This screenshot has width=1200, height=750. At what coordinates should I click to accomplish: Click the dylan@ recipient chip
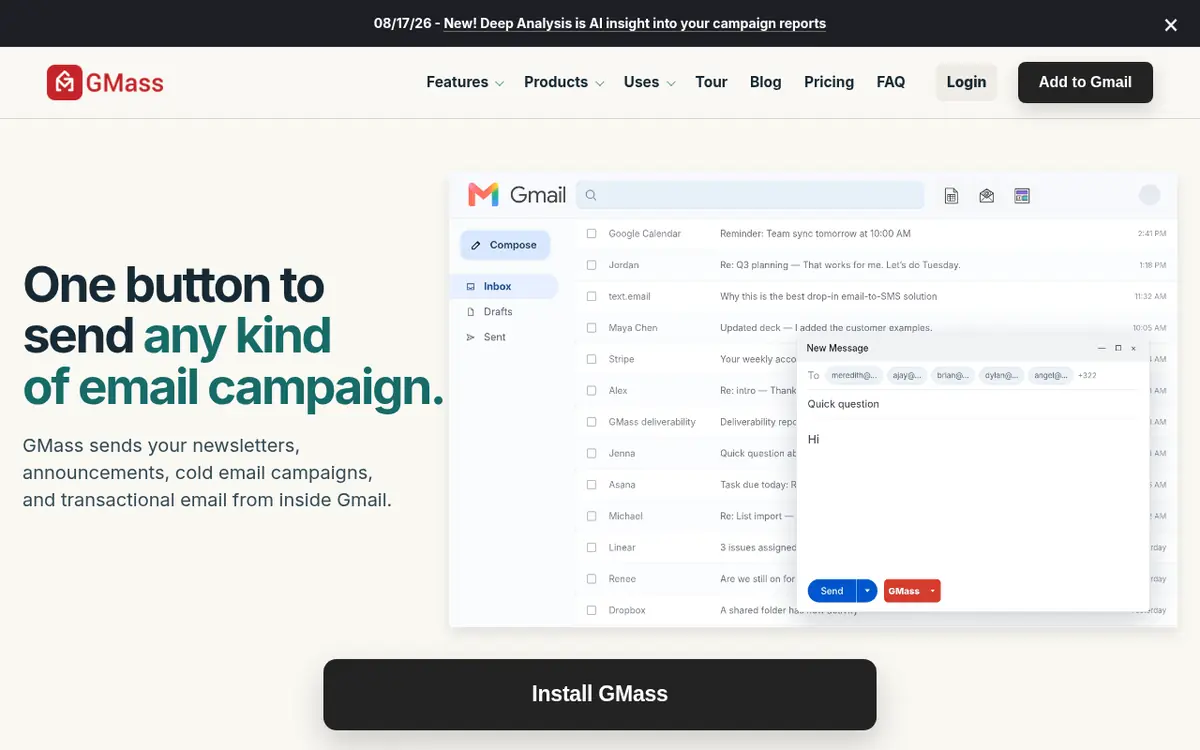click(1000, 375)
